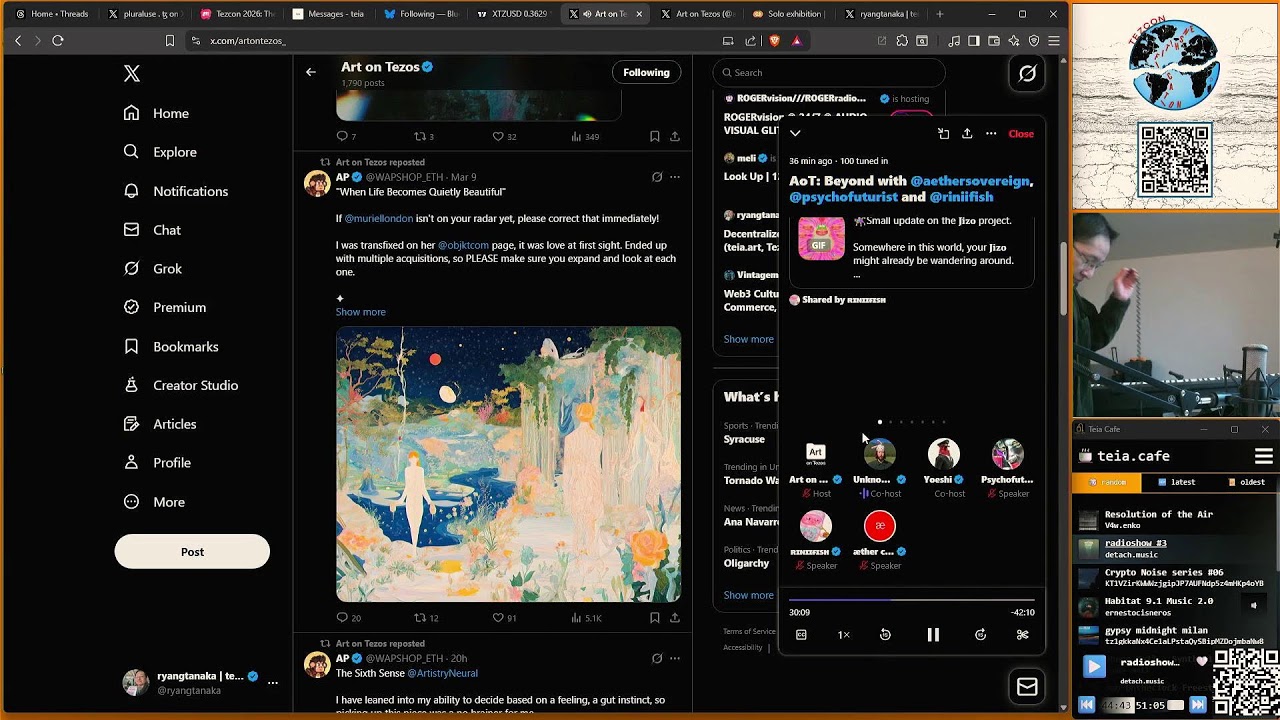Bookmark AP's Mar 9 post
Image resolution: width=1280 pixels, height=720 pixels.
[654, 618]
